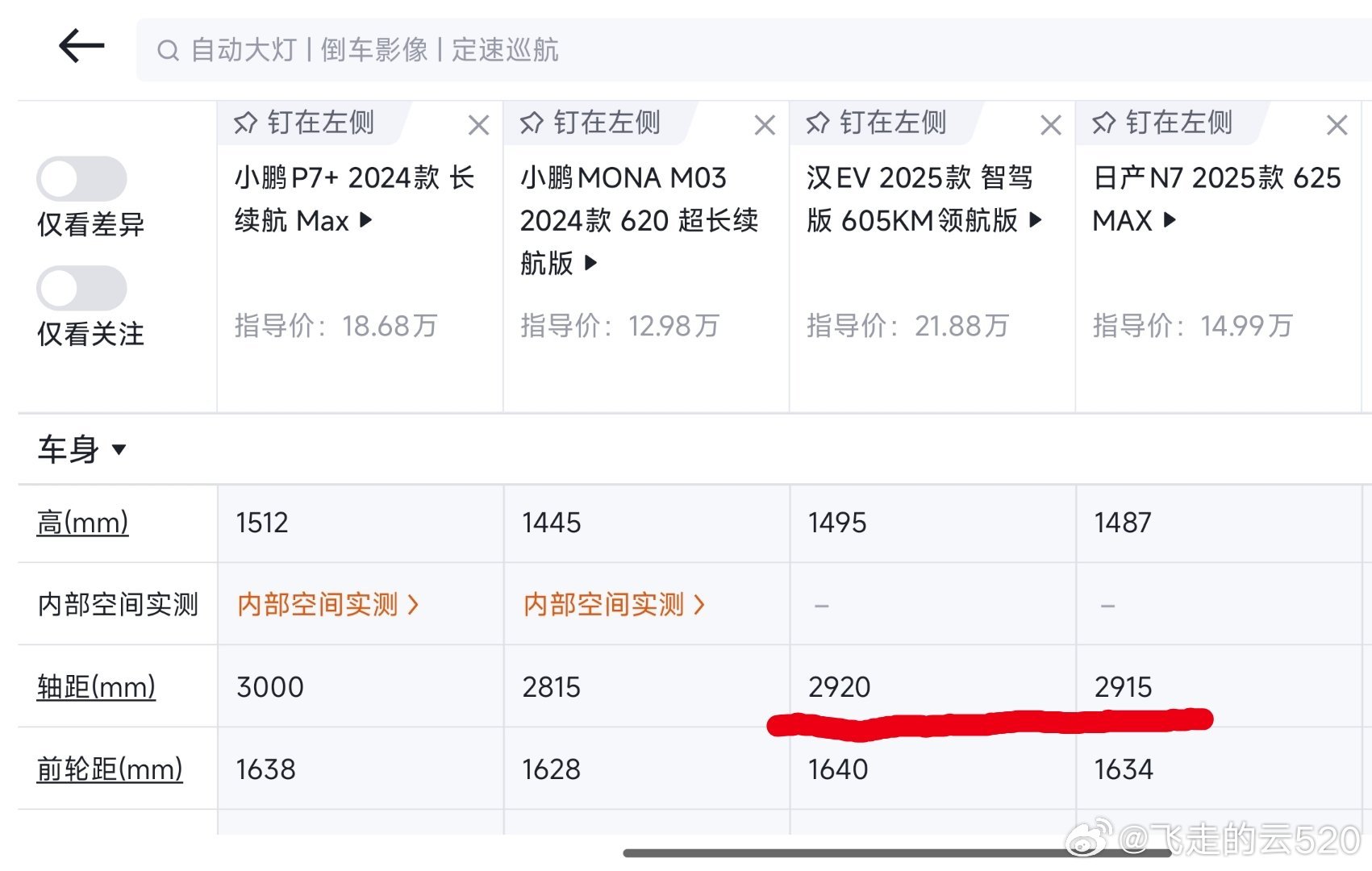Open trim selector arrow for 小鹏P7+ 2024款
Image resolution: width=1372 pixels, height=871 pixels.
click(366, 219)
